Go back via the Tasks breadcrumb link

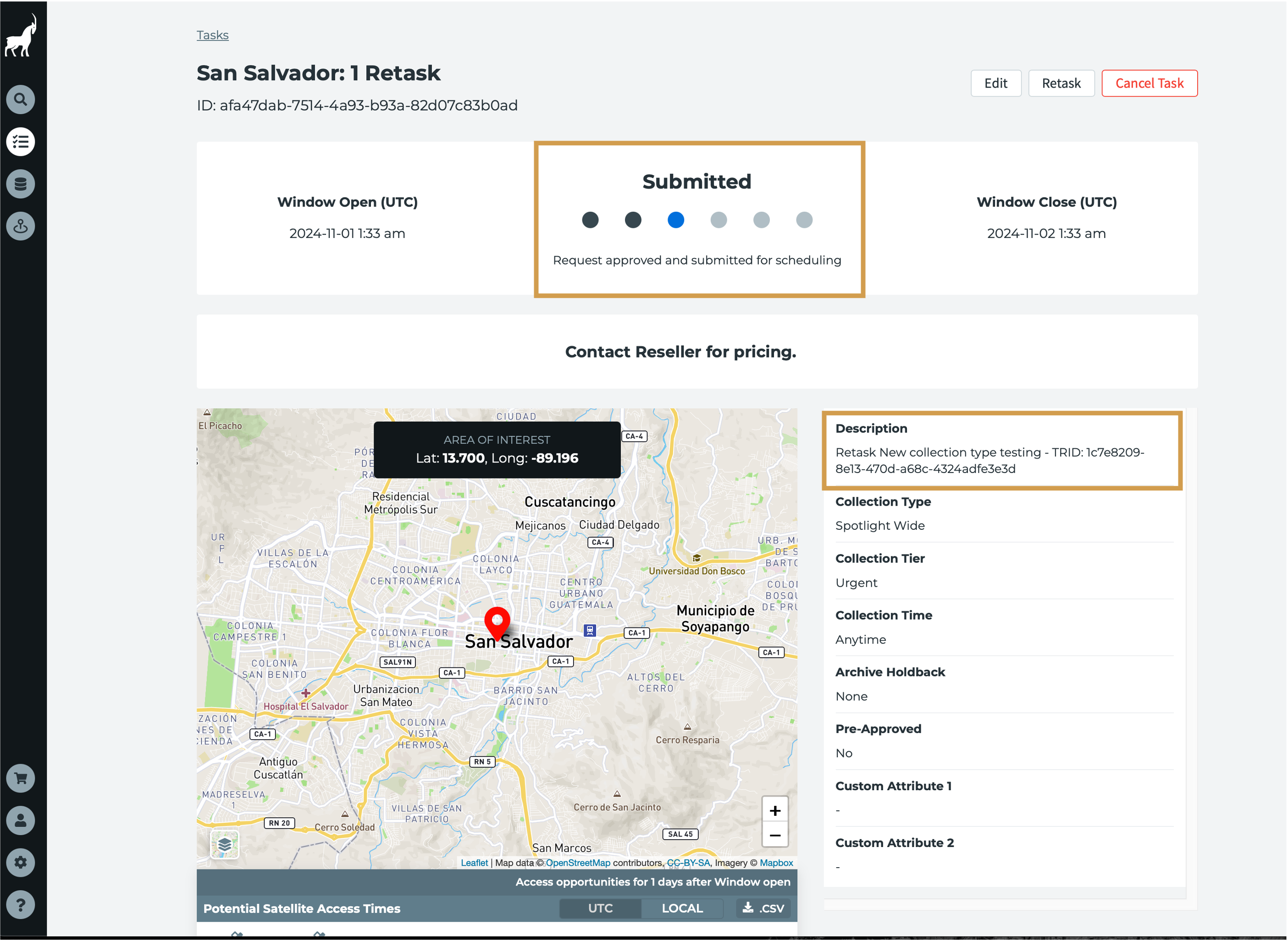pyautogui.click(x=212, y=35)
